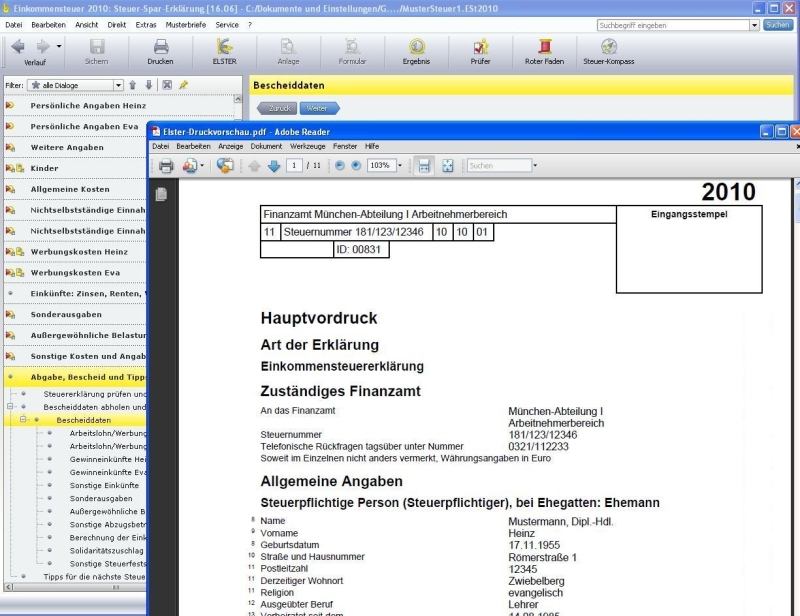
Task: Click in the Suchbegriff eingeben search field
Action: (673, 25)
